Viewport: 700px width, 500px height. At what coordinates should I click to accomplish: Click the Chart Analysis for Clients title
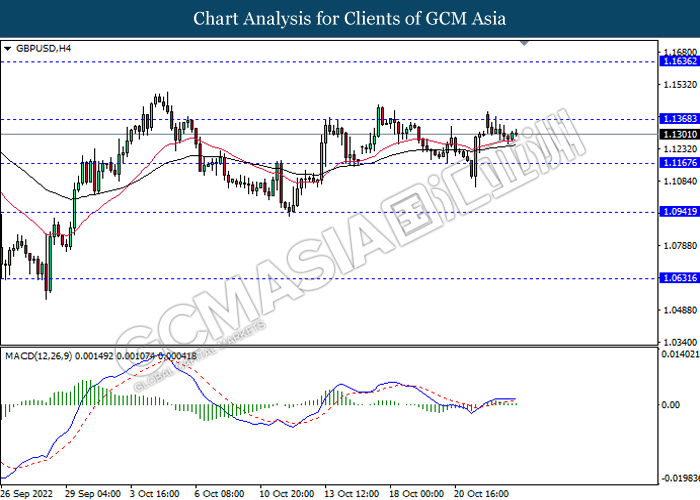pos(350,19)
